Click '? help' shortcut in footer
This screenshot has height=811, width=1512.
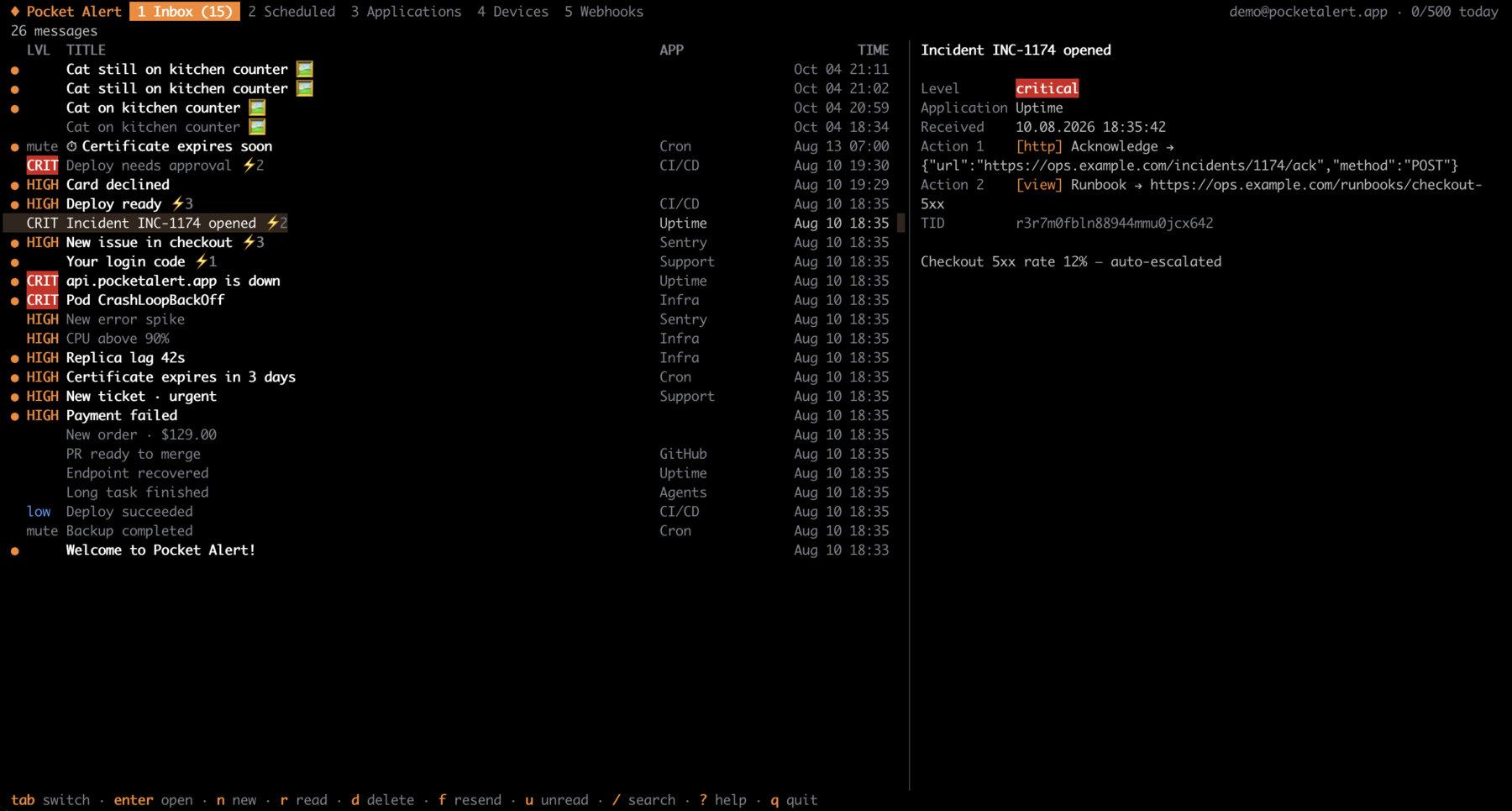(722, 800)
